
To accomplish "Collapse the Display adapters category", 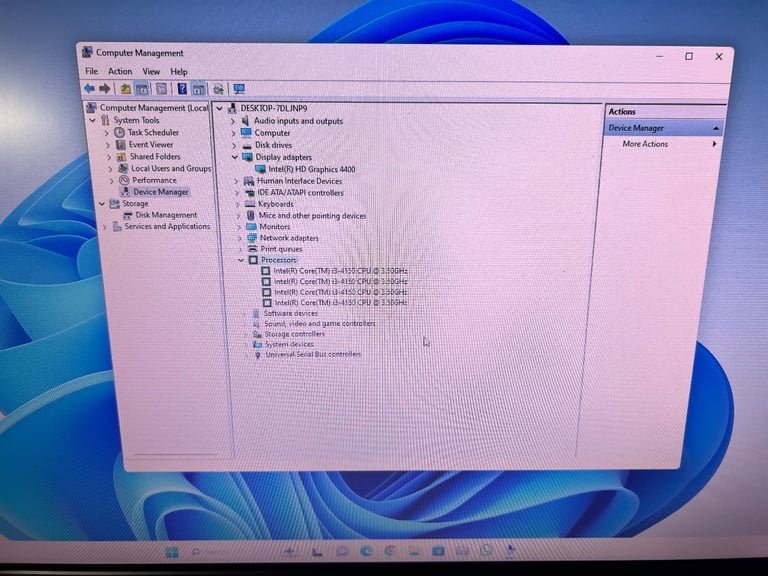I will 235,157.
